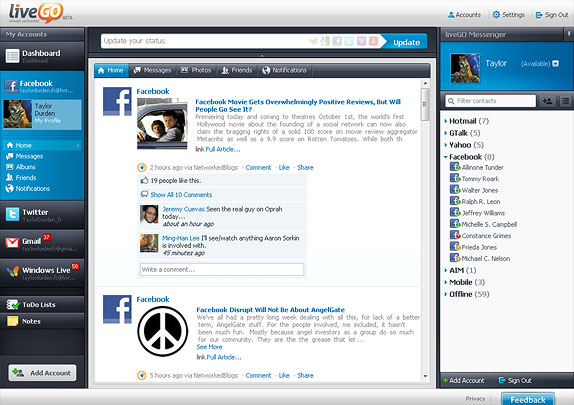Expand the AIM contact group
This screenshot has width=574, height=405.
click(446, 270)
